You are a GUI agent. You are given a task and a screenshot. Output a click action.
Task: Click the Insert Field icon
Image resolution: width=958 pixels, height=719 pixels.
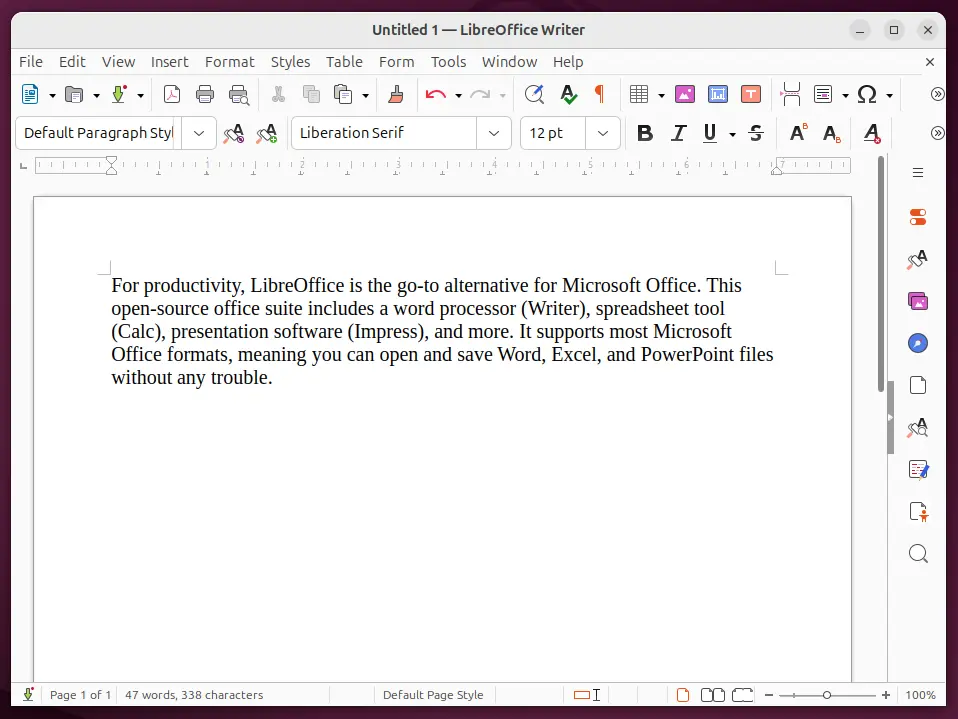(824, 95)
